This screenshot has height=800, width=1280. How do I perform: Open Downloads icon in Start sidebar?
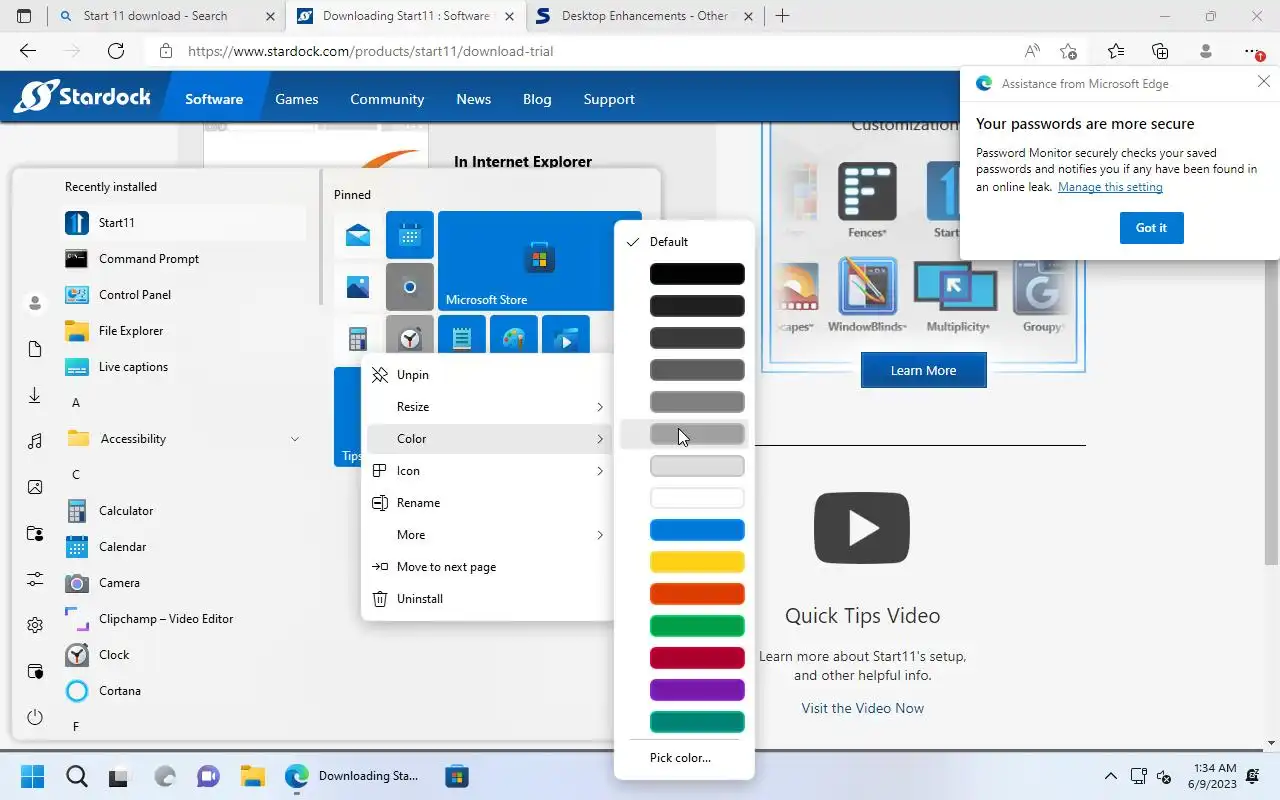click(x=35, y=395)
